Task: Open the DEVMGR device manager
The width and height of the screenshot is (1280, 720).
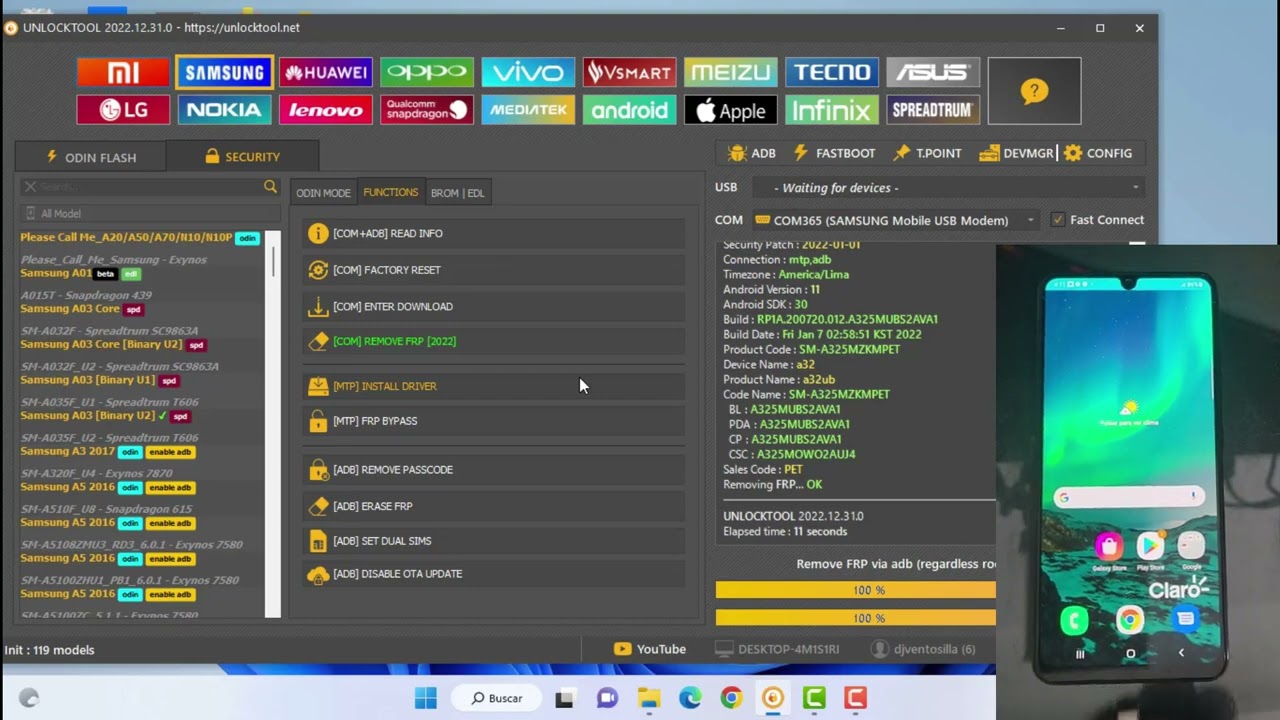Action: 1017,153
